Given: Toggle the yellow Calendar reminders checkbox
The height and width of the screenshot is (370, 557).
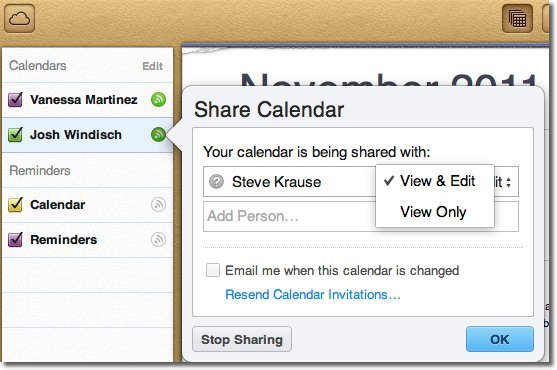Looking at the screenshot, I should pyautogui.click(x=15, y=205).
